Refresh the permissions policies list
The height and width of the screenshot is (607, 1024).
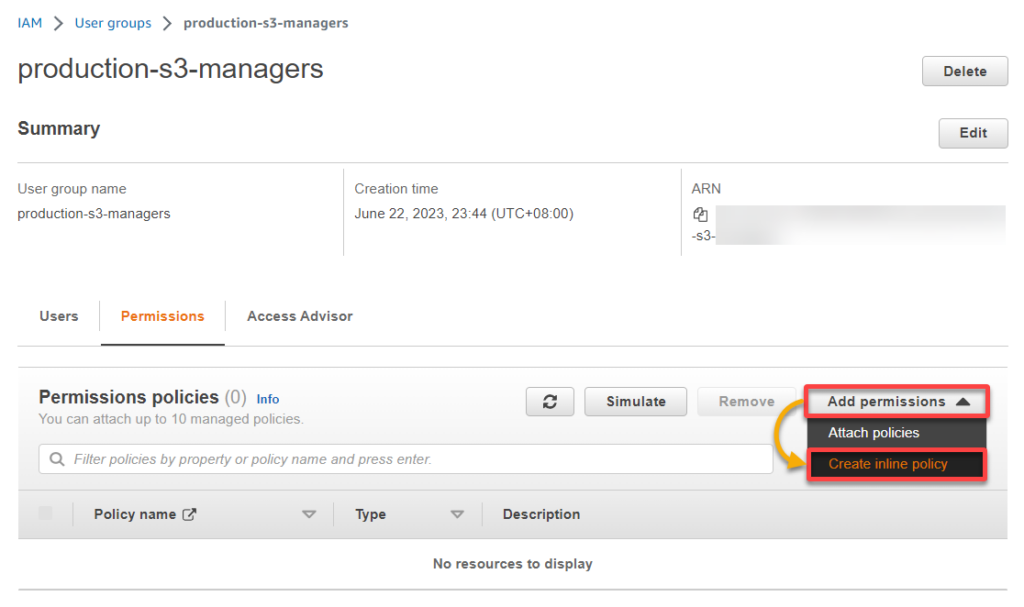pyautogui.click(x=549, y=401)
